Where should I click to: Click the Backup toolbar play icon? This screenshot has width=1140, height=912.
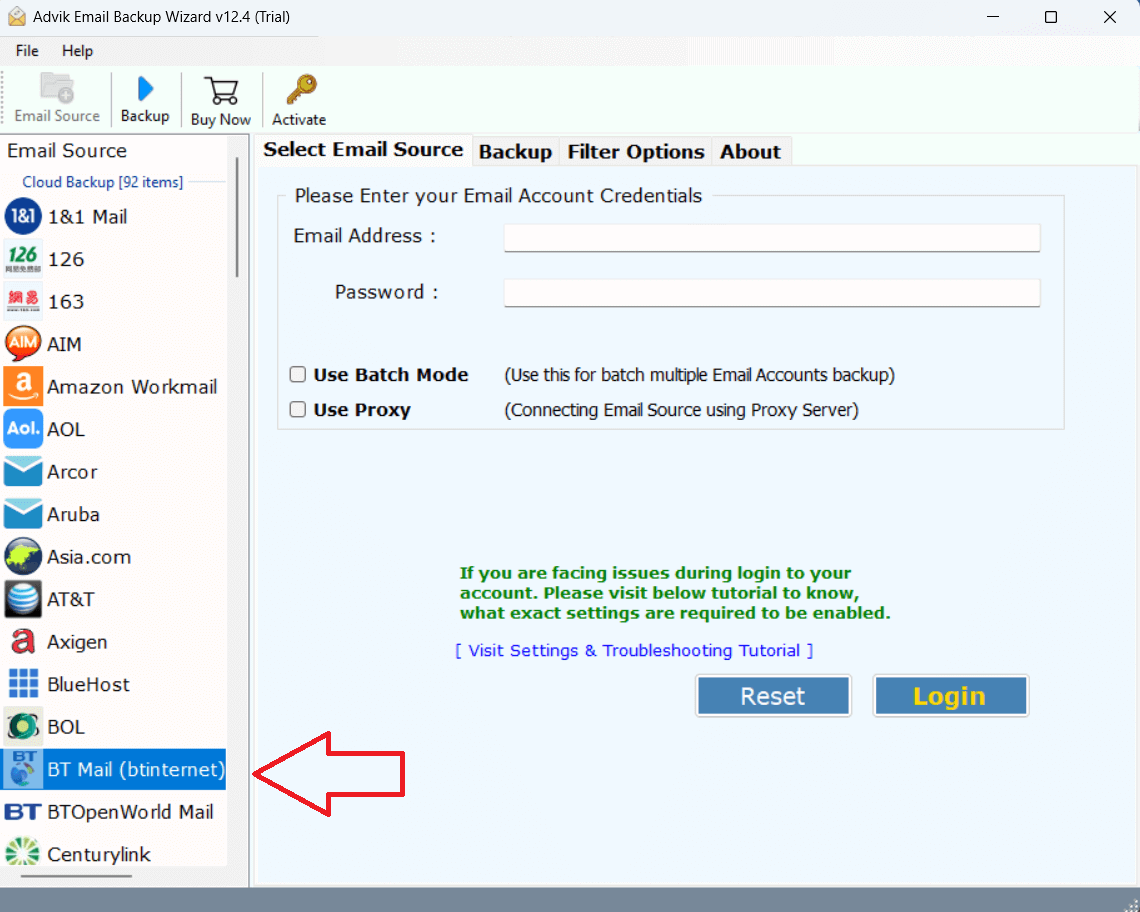pos(145,89)
